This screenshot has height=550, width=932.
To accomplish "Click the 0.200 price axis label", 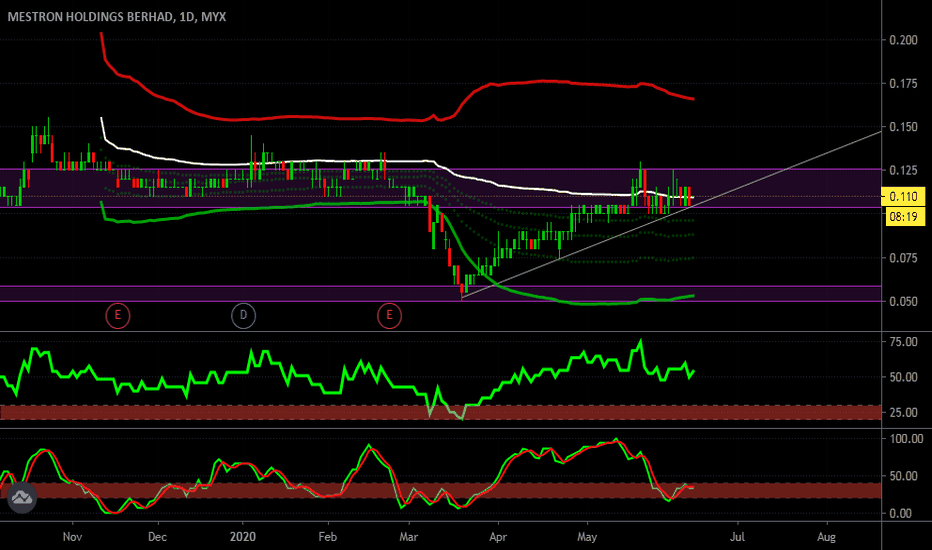I will coord(903,40).
